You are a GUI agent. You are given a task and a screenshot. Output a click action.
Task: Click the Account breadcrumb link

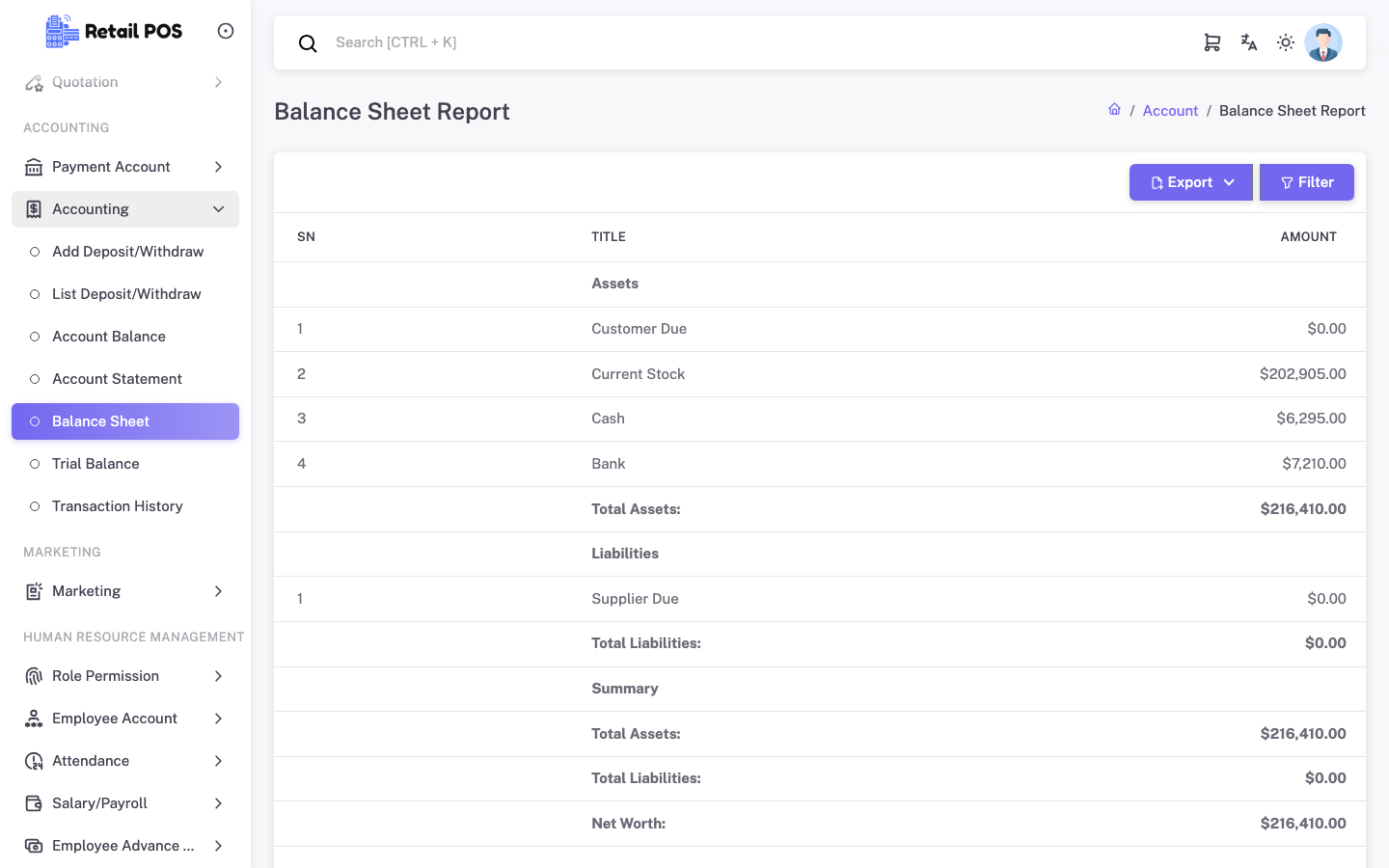click(x=1170, y=111)
